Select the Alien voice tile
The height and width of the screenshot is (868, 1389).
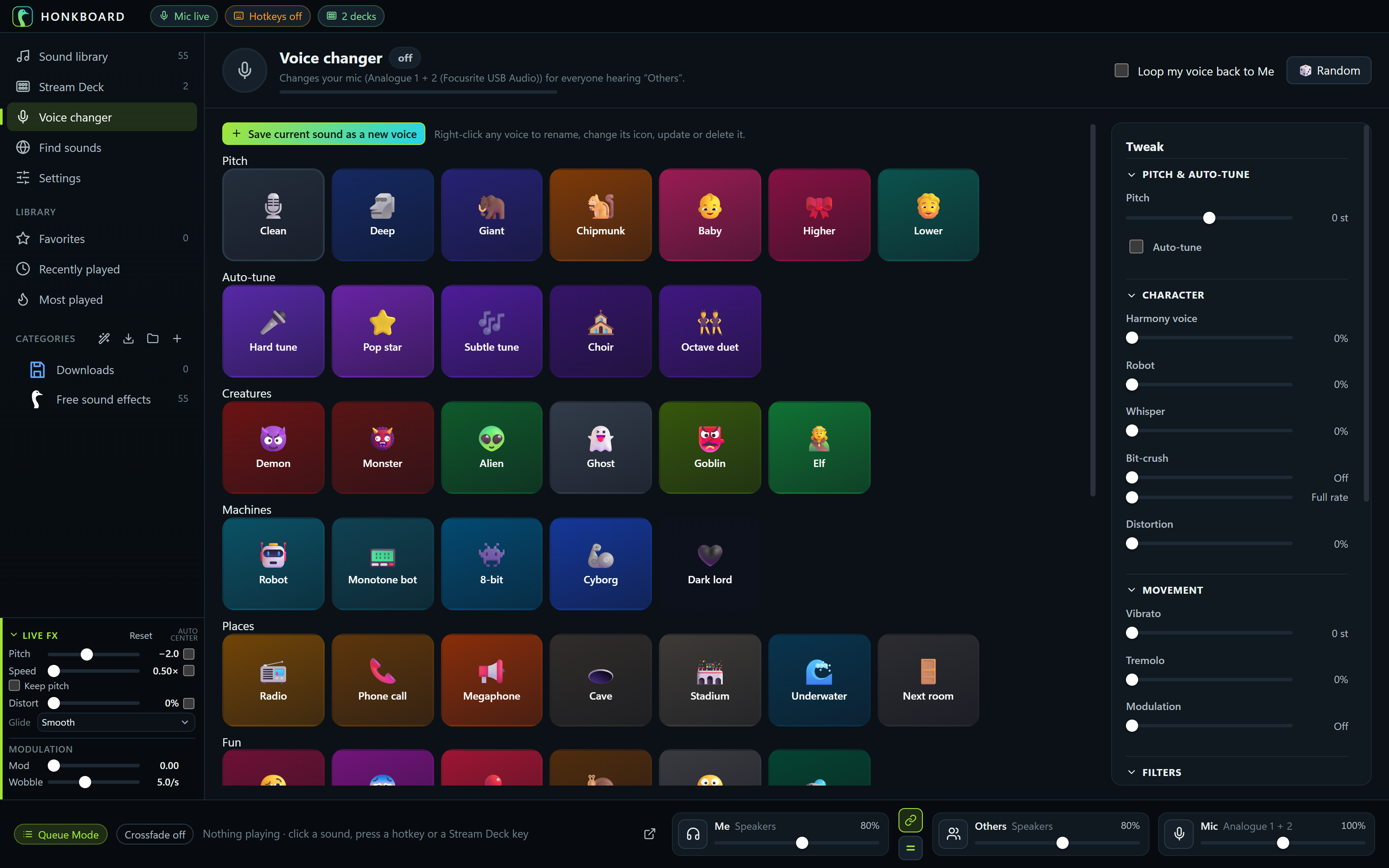tap(491, 447)
